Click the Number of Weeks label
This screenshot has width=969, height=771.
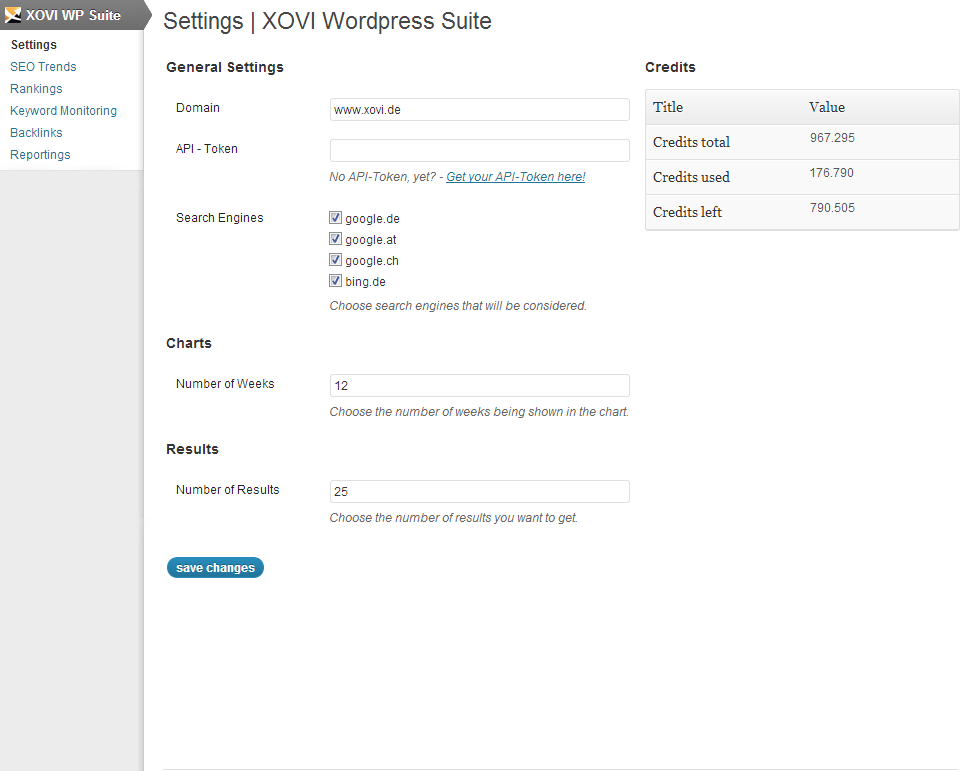225,384
